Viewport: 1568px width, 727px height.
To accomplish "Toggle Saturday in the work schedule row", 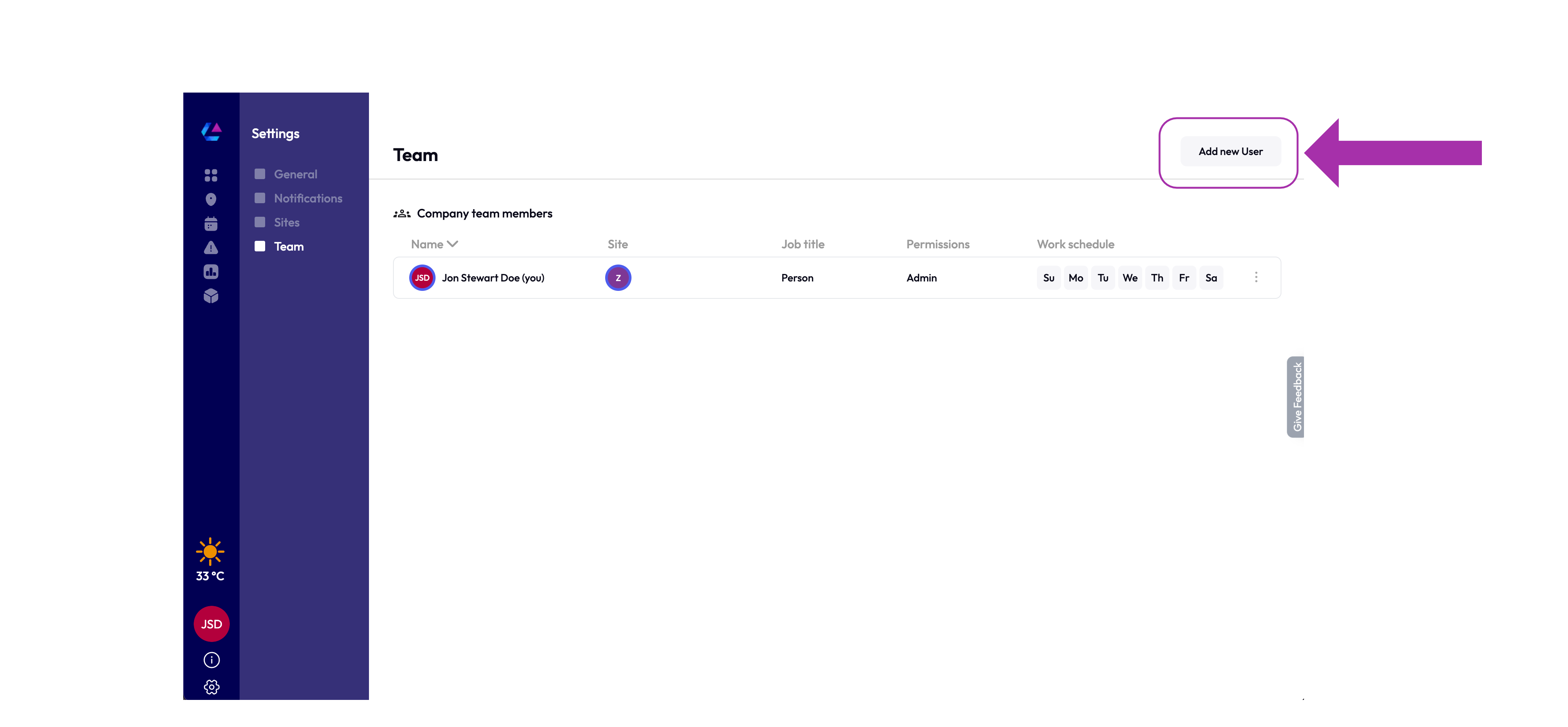I will tap(1211, 277).
